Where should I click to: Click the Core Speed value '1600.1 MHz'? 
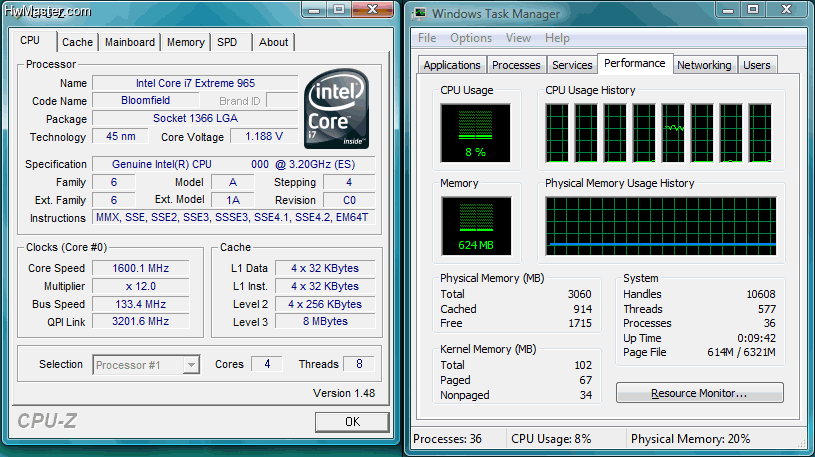tap(140, 268)
